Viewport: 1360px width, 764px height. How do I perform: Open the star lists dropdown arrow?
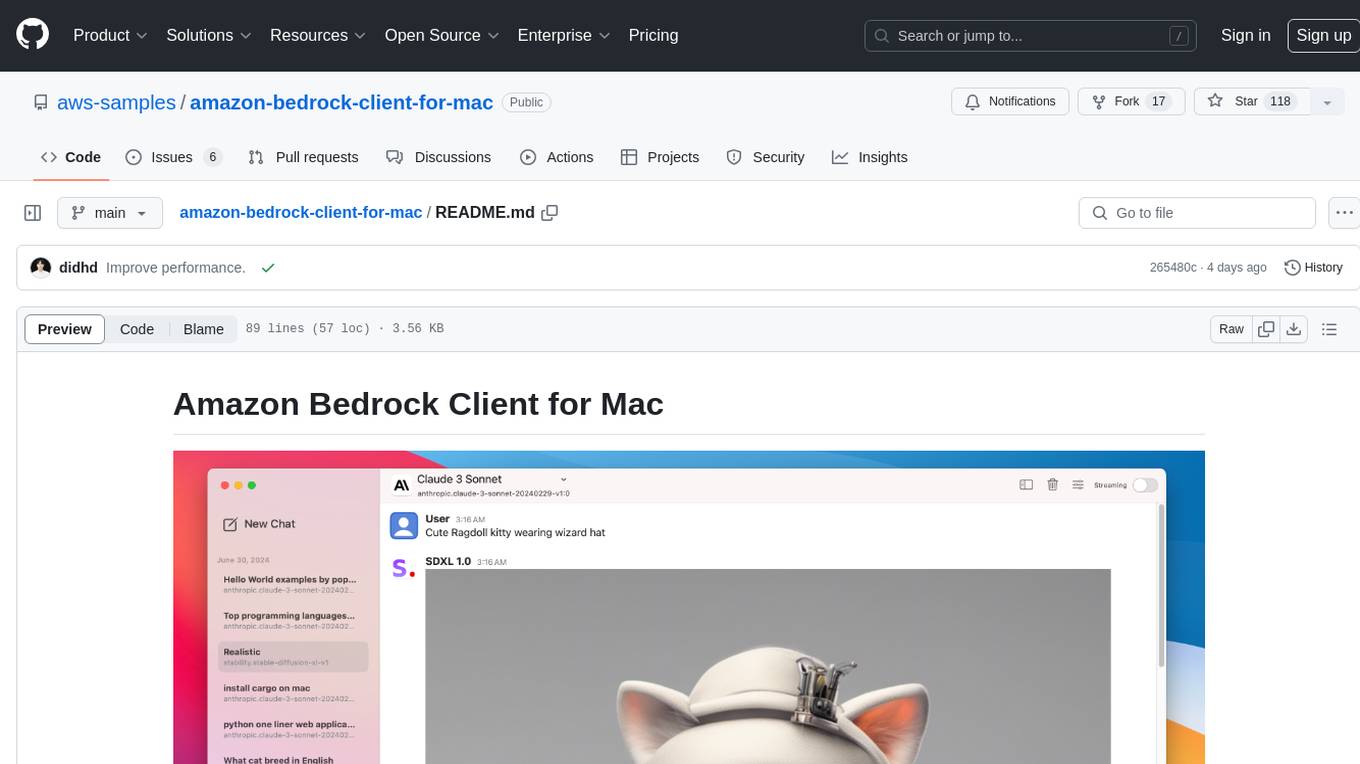(1326, 102)
